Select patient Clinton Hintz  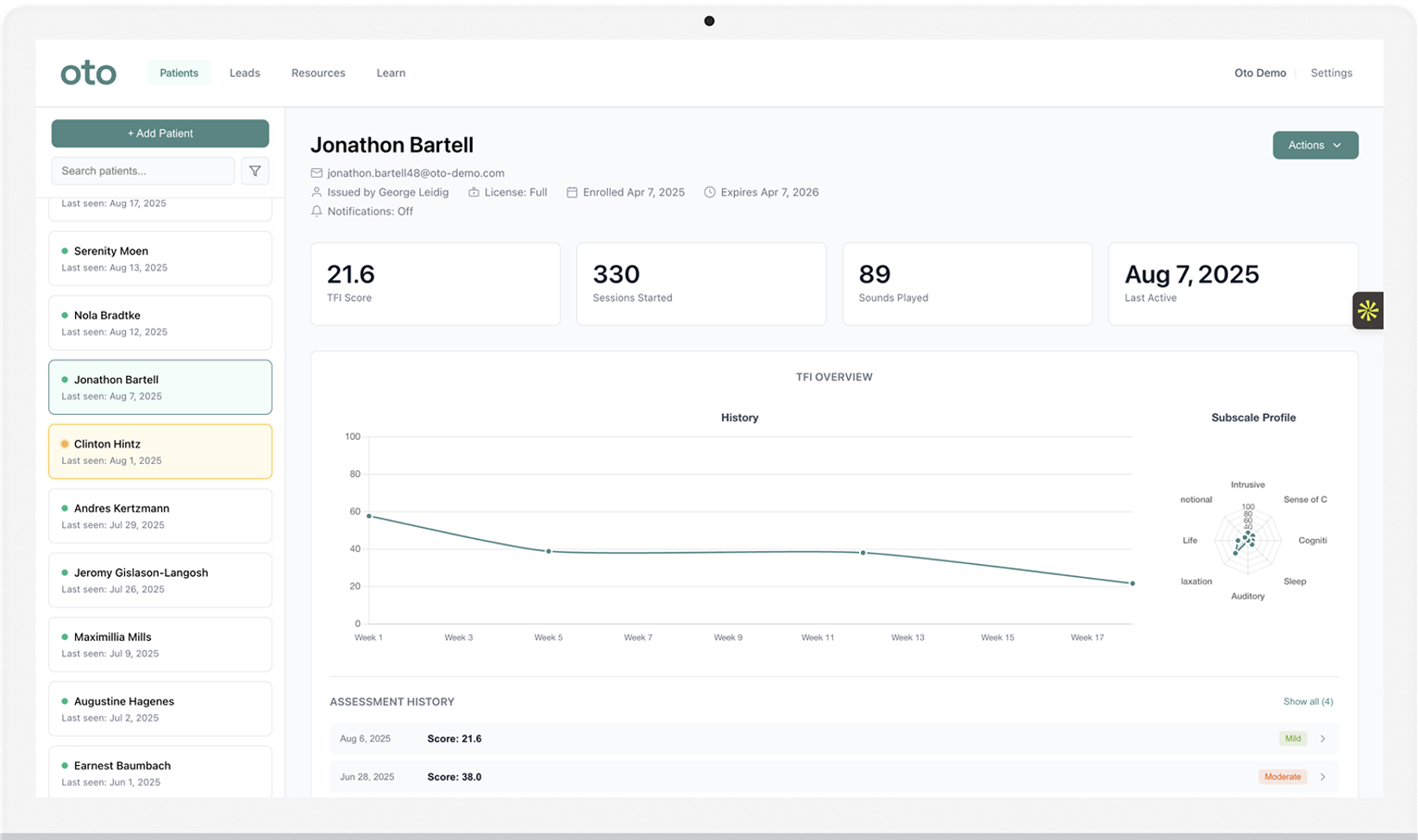(x=160, y=452)
